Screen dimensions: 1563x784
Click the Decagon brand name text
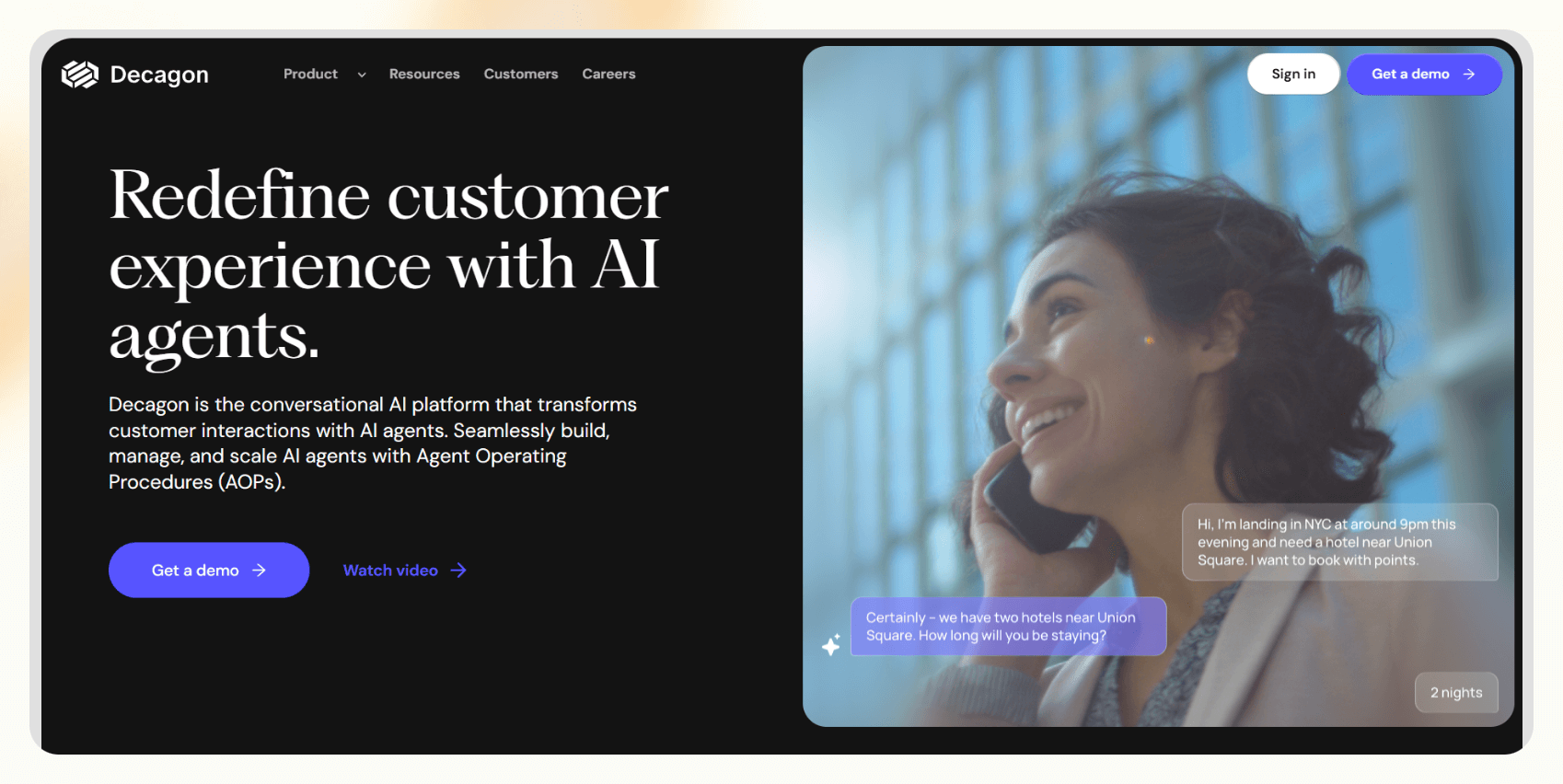click(159, 75)
